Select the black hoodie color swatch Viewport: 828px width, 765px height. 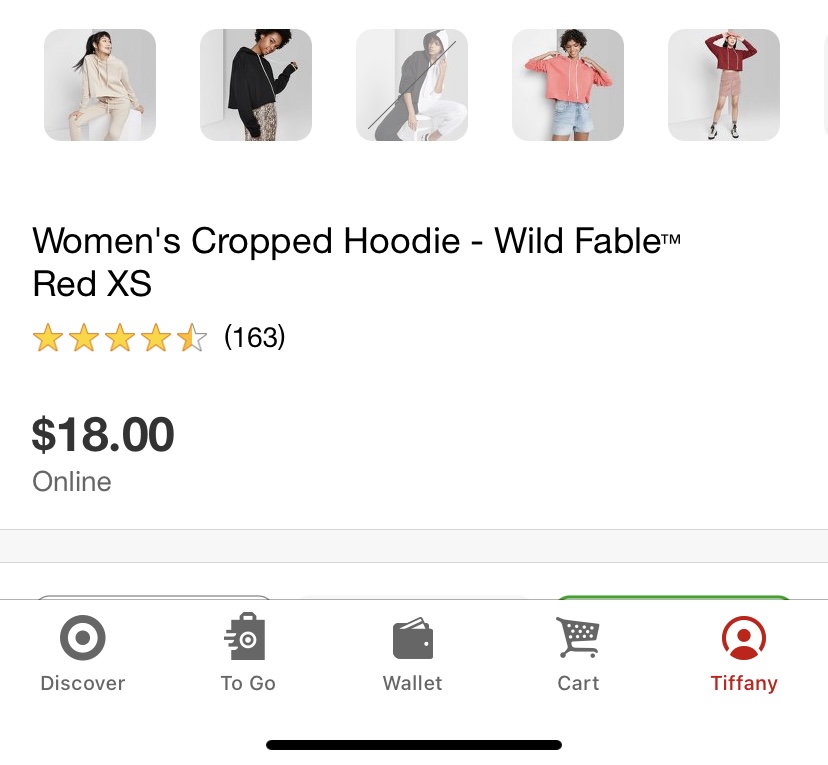click(x=256, y=85)
